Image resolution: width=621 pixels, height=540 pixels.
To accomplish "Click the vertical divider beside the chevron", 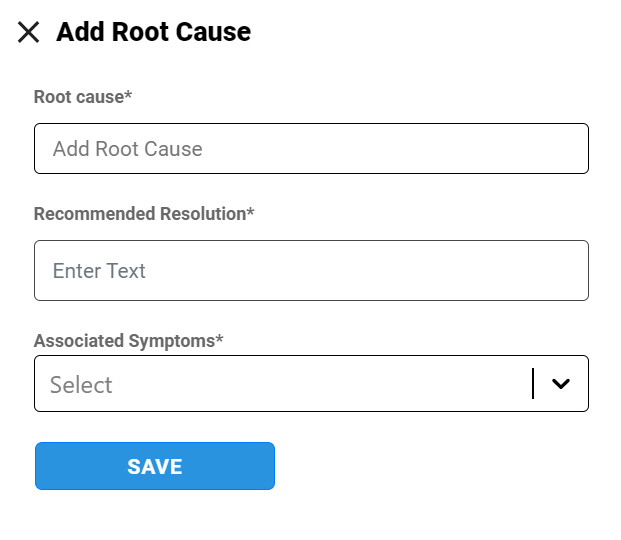I will (x=533, y=384).
